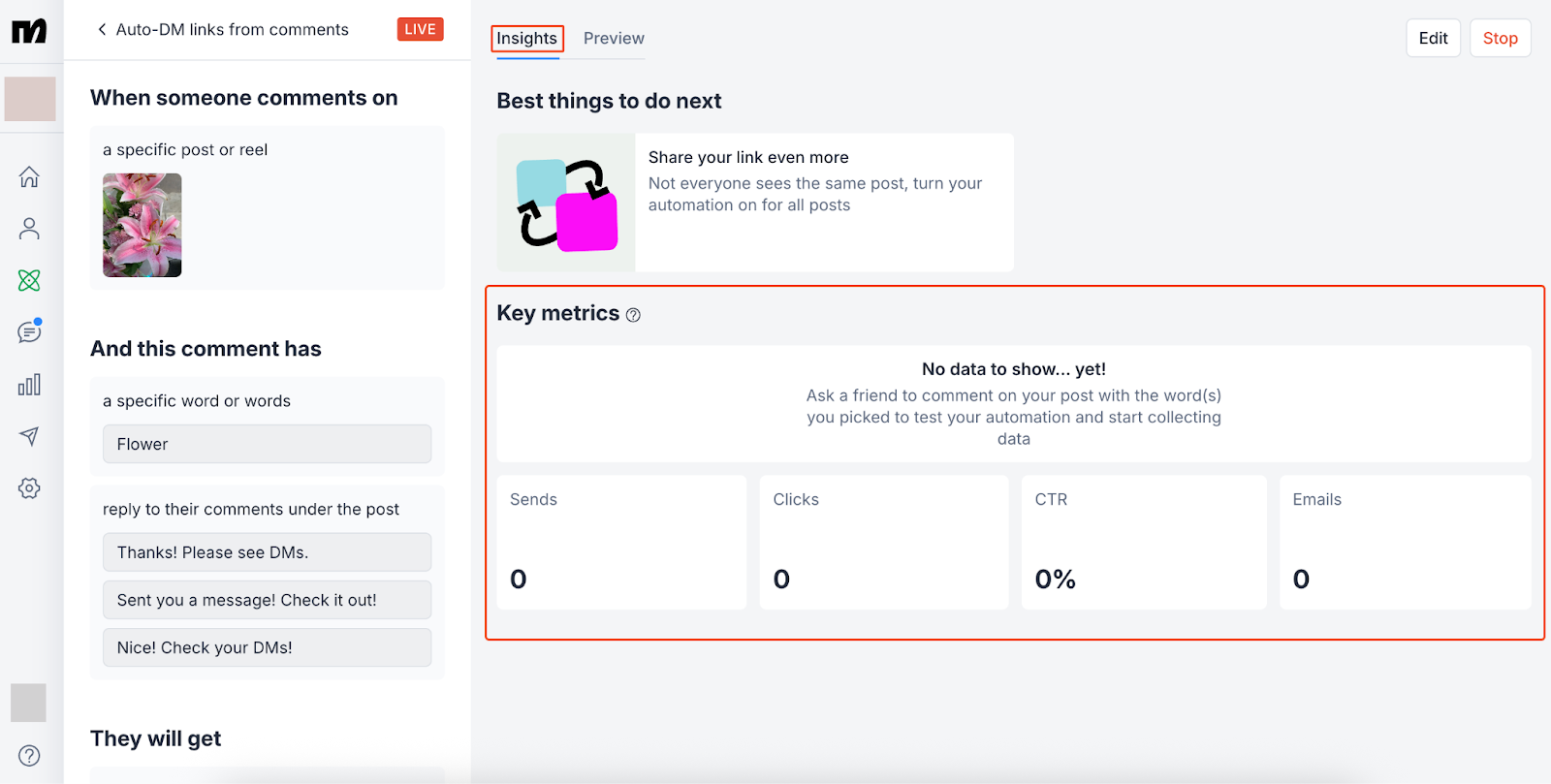
Task: Open the 'Share your link even more' card
Action: (x=755, y=203)
